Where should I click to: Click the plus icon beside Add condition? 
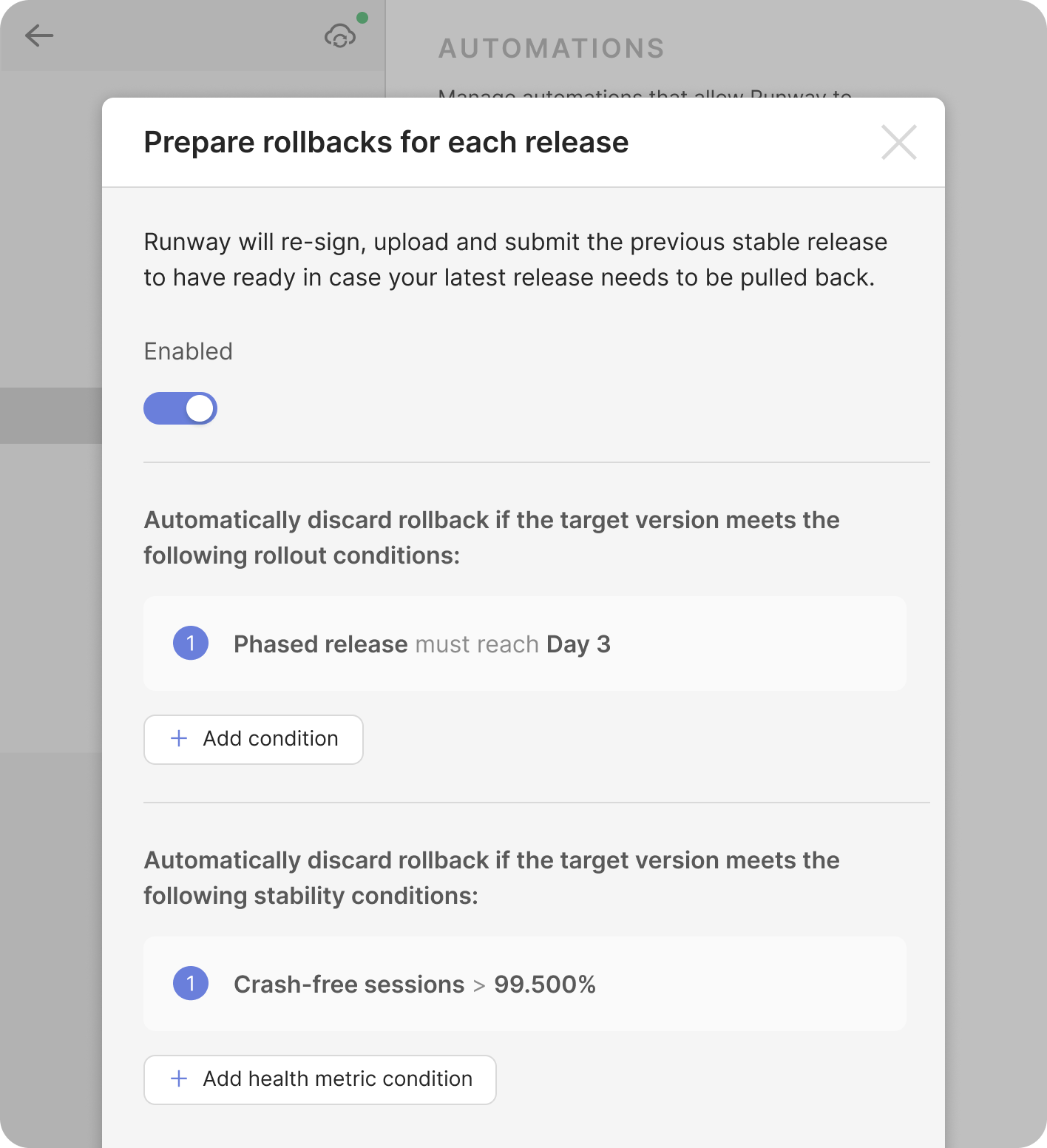[179, 738]
